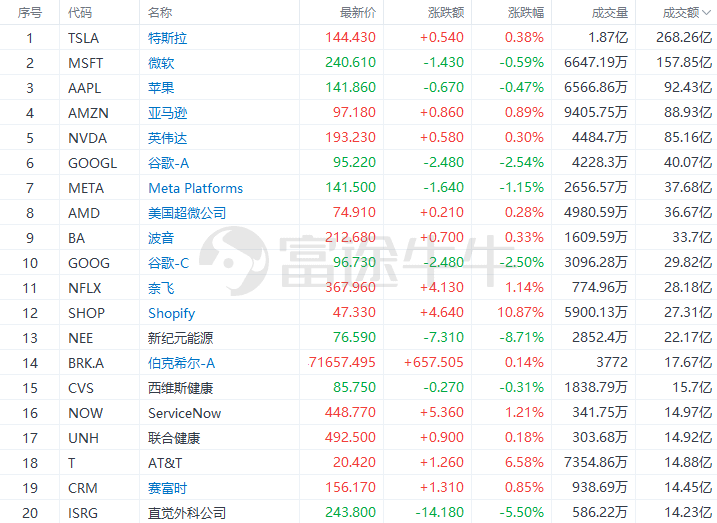Sort by 涨跌额 column header

[445, 13]
